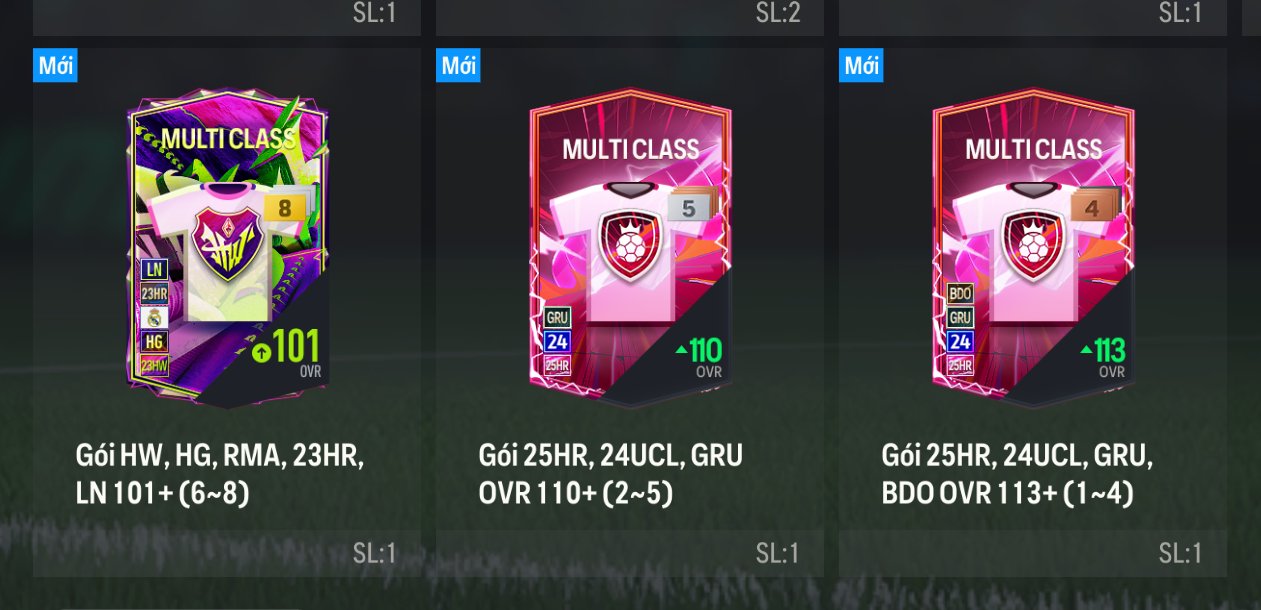Click the gold number 8 card count badge
Viewport: 1261px width, 610px height.
coord(286,207)
